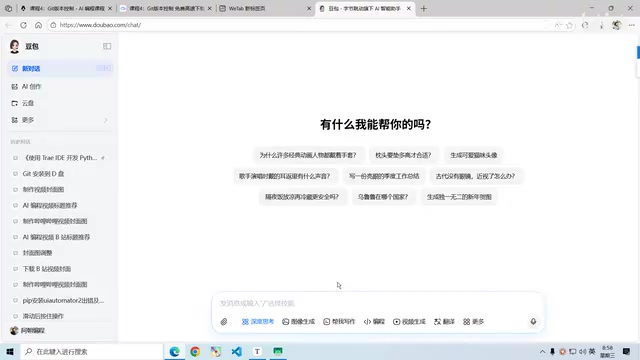Click the microphone icon in the system tray
The image size is (640, 360).
(x=552, y=351)
